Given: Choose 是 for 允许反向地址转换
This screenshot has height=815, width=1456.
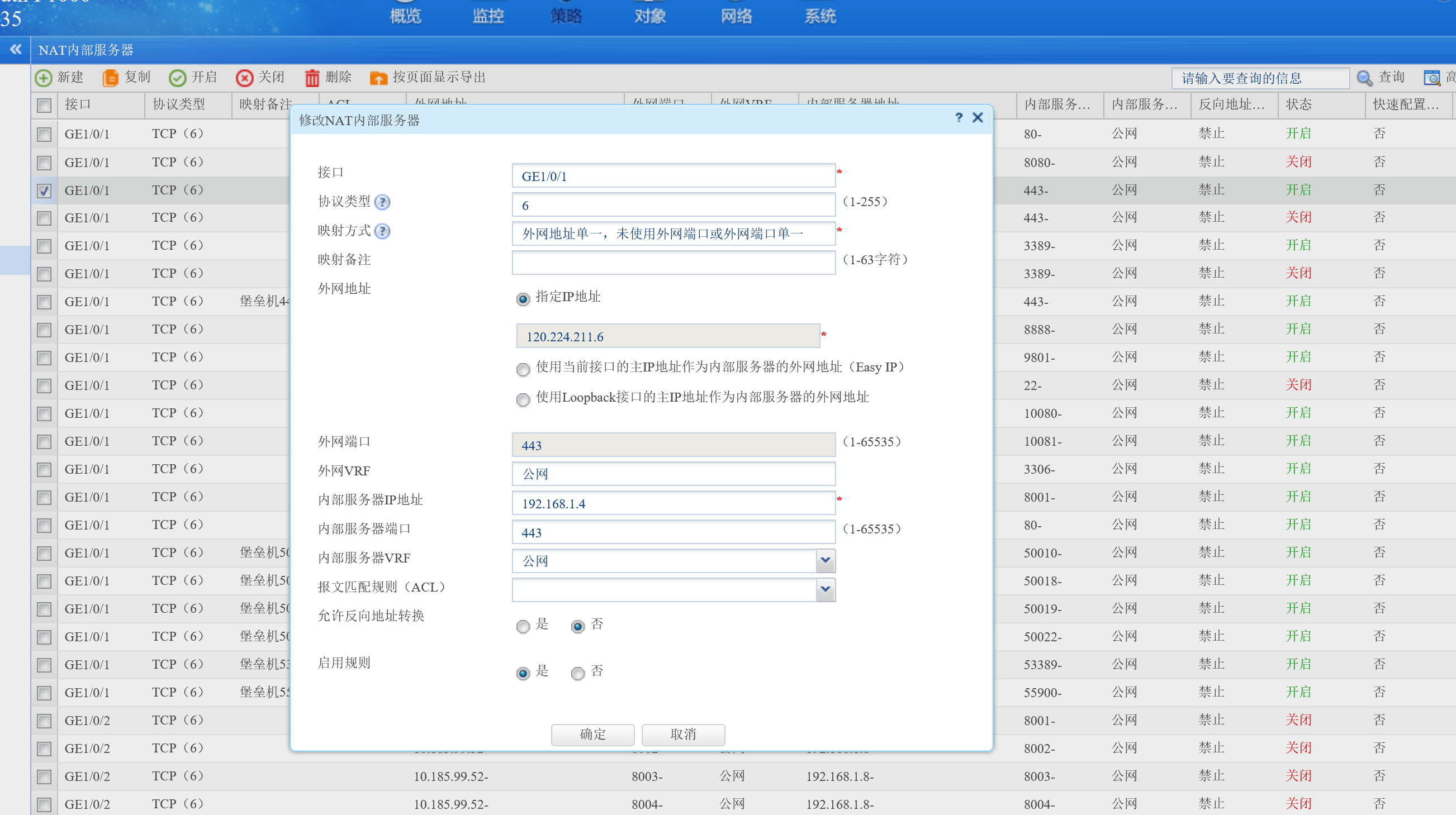Looking at the screenshot, I should (x=523, y=626).
